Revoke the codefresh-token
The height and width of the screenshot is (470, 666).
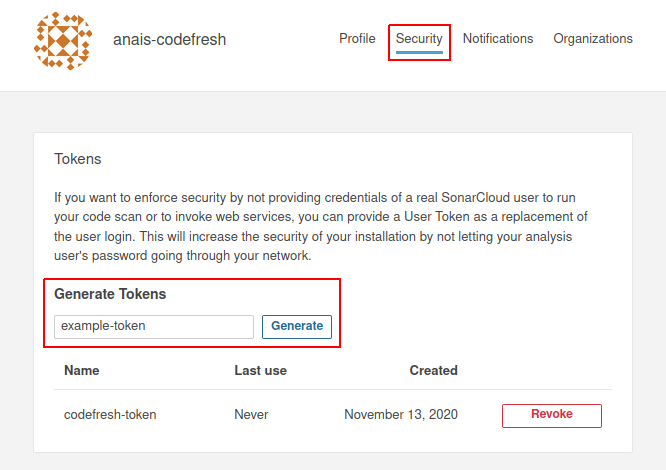click(x=551, y=415)
